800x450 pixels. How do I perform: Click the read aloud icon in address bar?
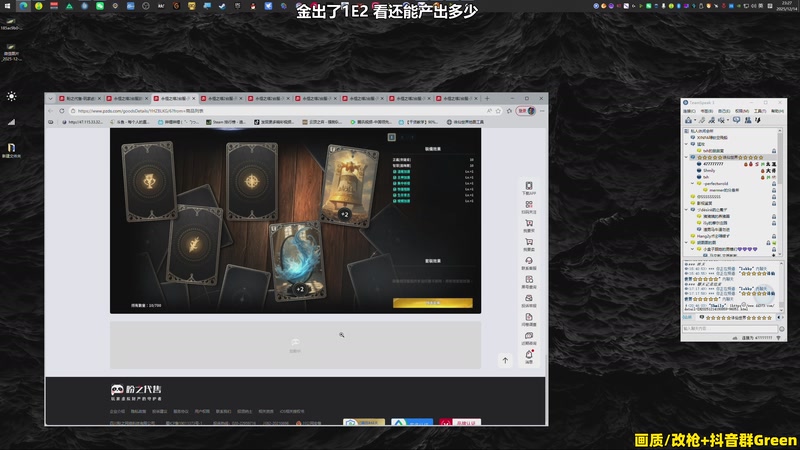pos(489,111)
